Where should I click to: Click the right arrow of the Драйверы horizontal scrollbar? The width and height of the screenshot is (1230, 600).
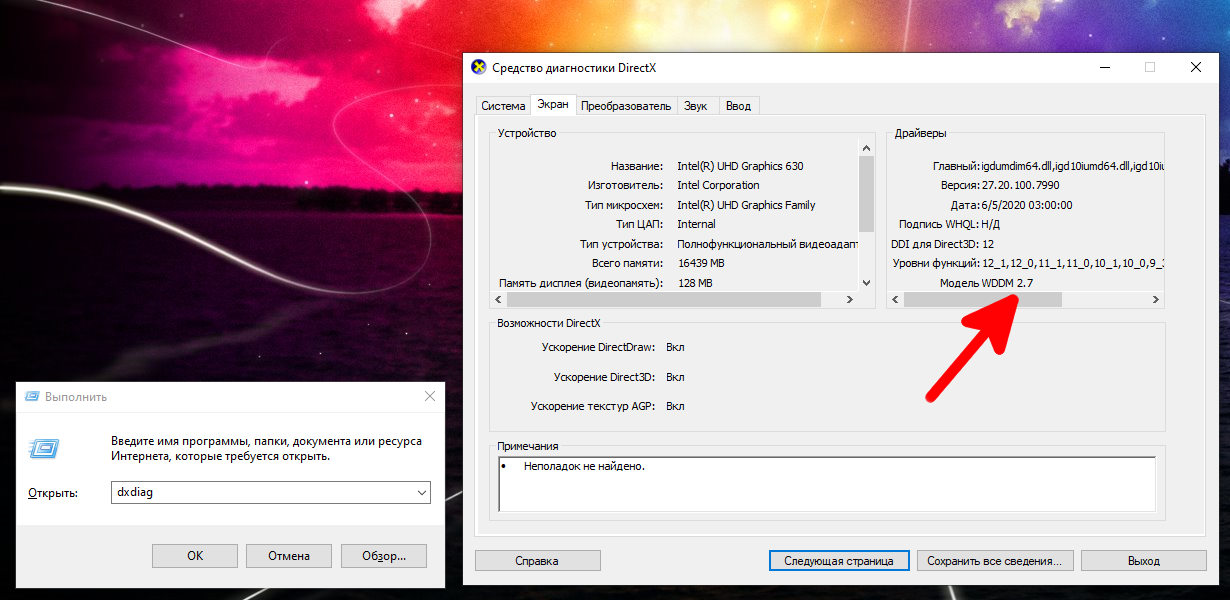tap(1155, 300)
